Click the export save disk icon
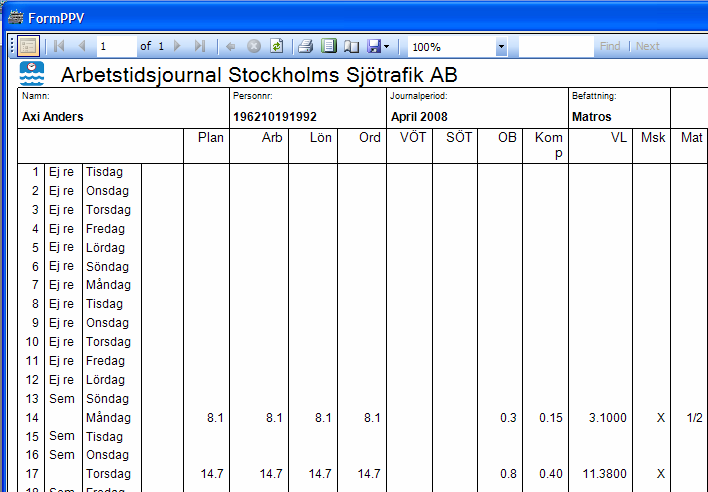The image size is (708, 492). (x=374, y=46)
